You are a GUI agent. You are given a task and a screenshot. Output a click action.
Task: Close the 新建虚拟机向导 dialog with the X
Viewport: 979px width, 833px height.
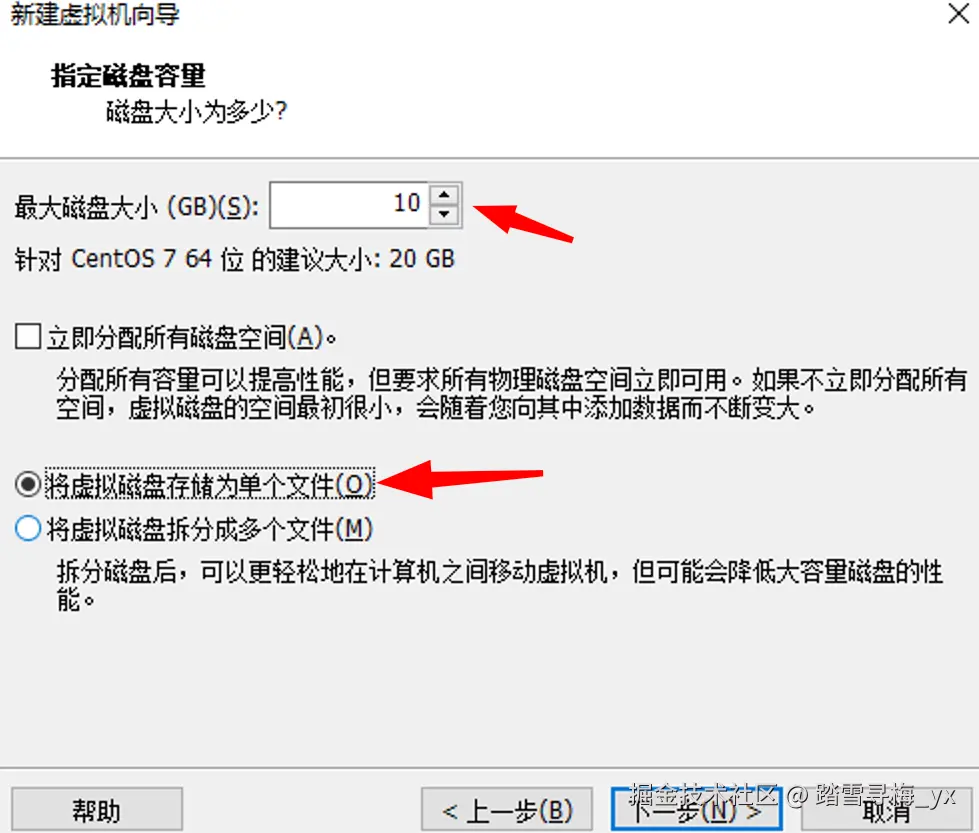(x=958, y=13)
